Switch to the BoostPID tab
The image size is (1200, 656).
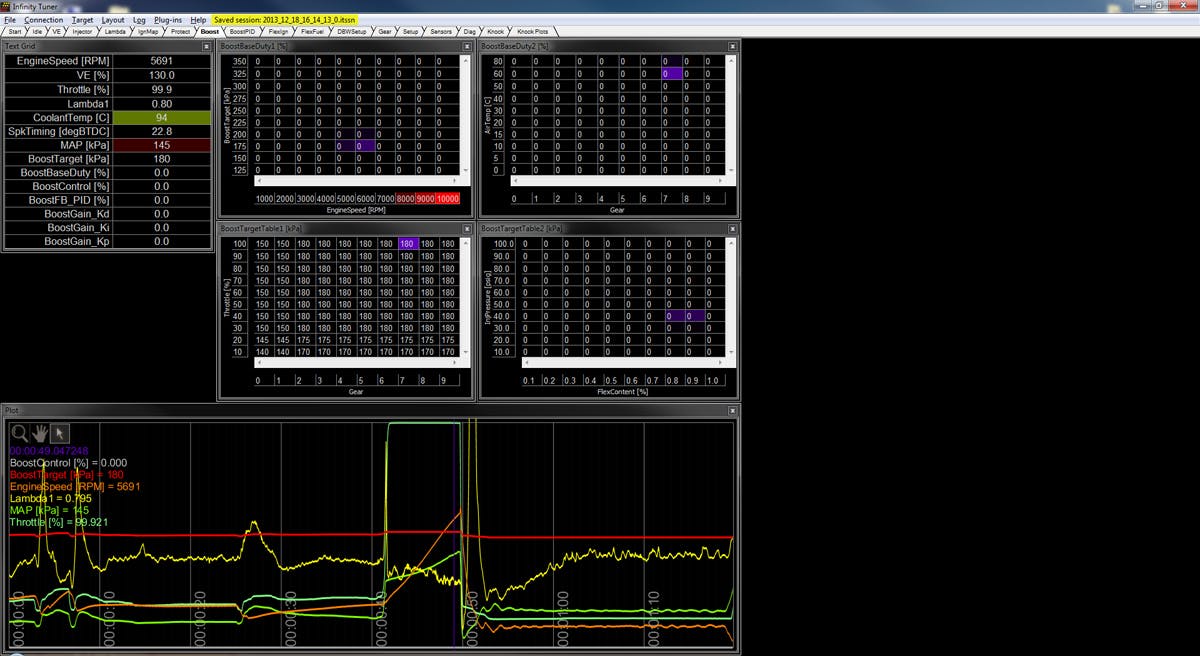point(243,31)
